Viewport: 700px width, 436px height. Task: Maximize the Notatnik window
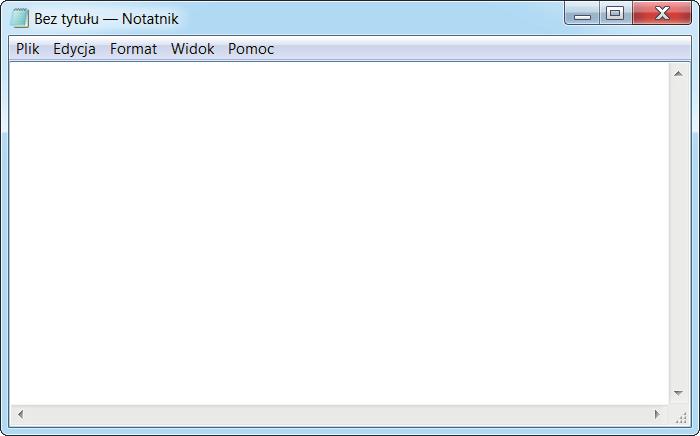point(615,13)
